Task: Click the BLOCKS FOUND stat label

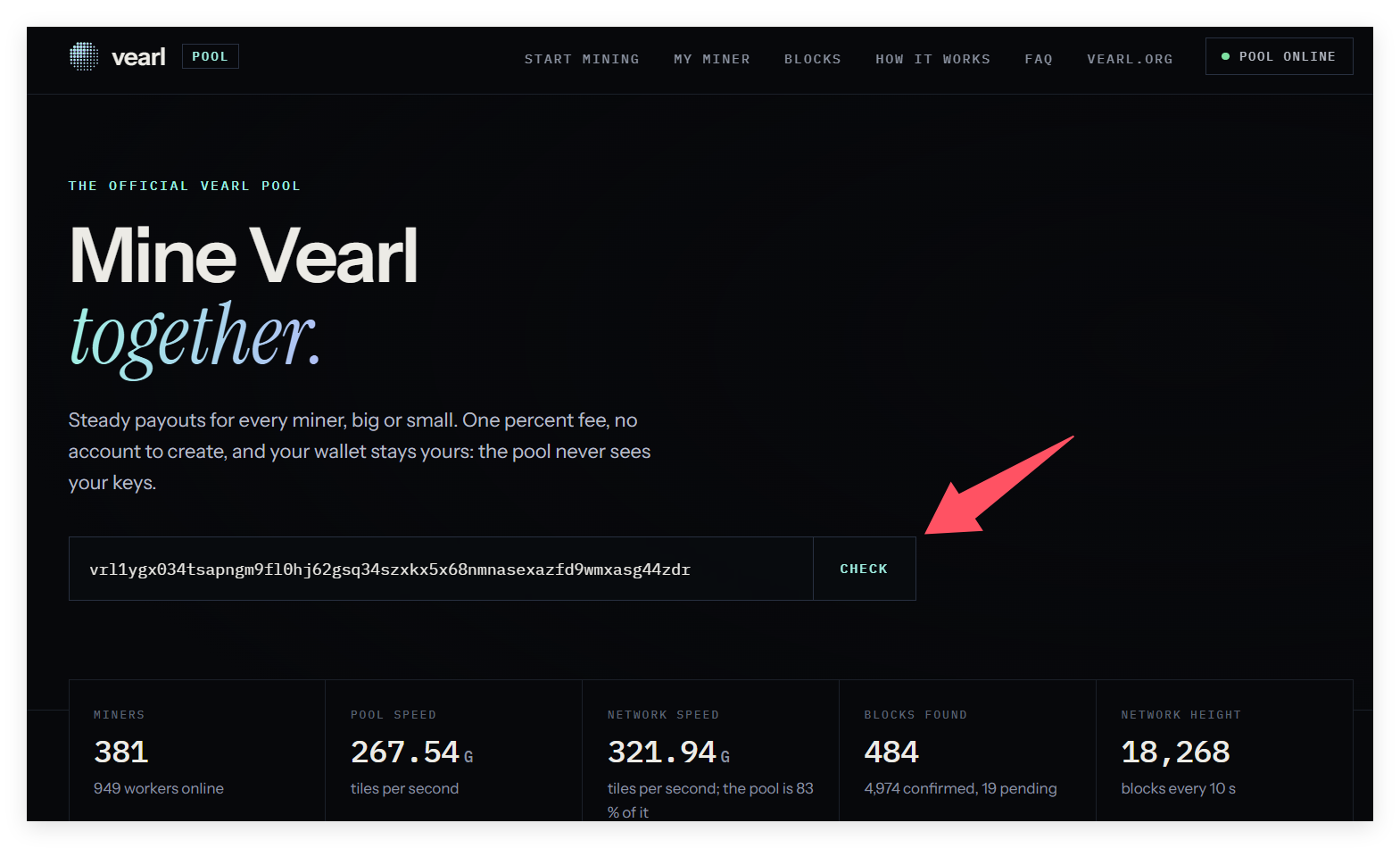Action: click(x=915, y=715)
